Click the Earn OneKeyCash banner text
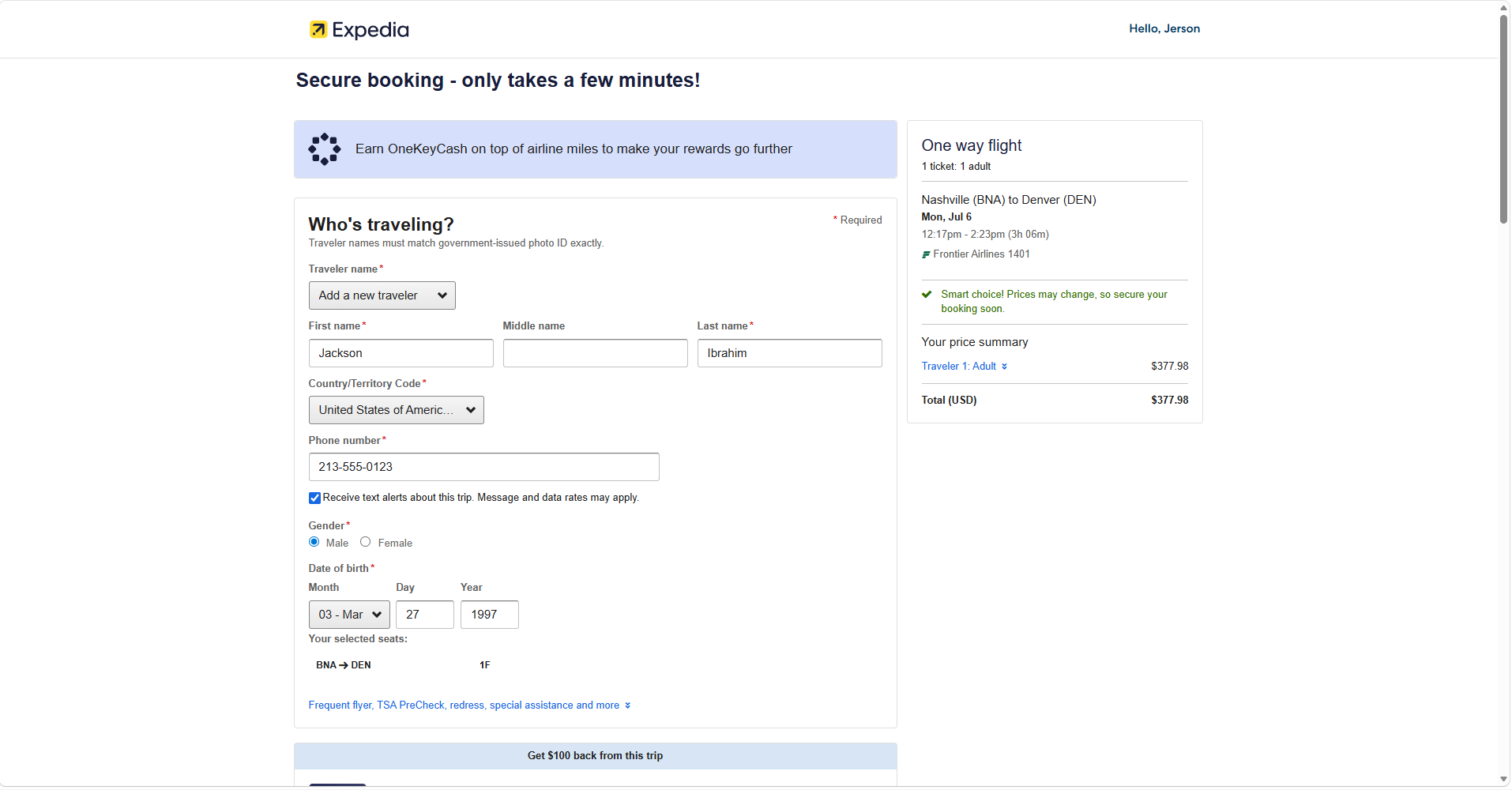Image resolution: width=1512 pixels, height=790 pixels. [574, 149]
